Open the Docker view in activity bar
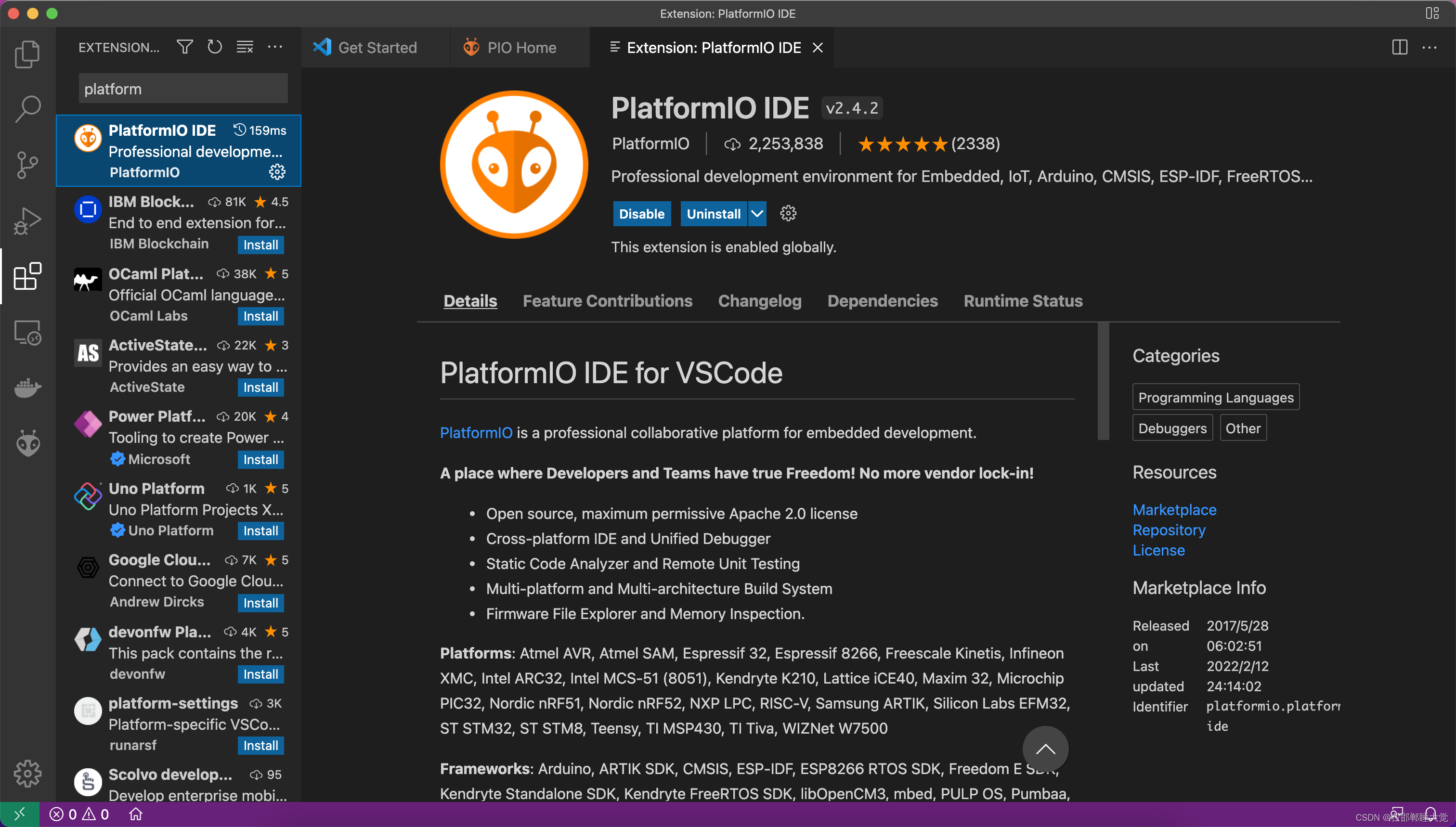This screenshot has width=1456, height=827. click(x=26, y=388)
